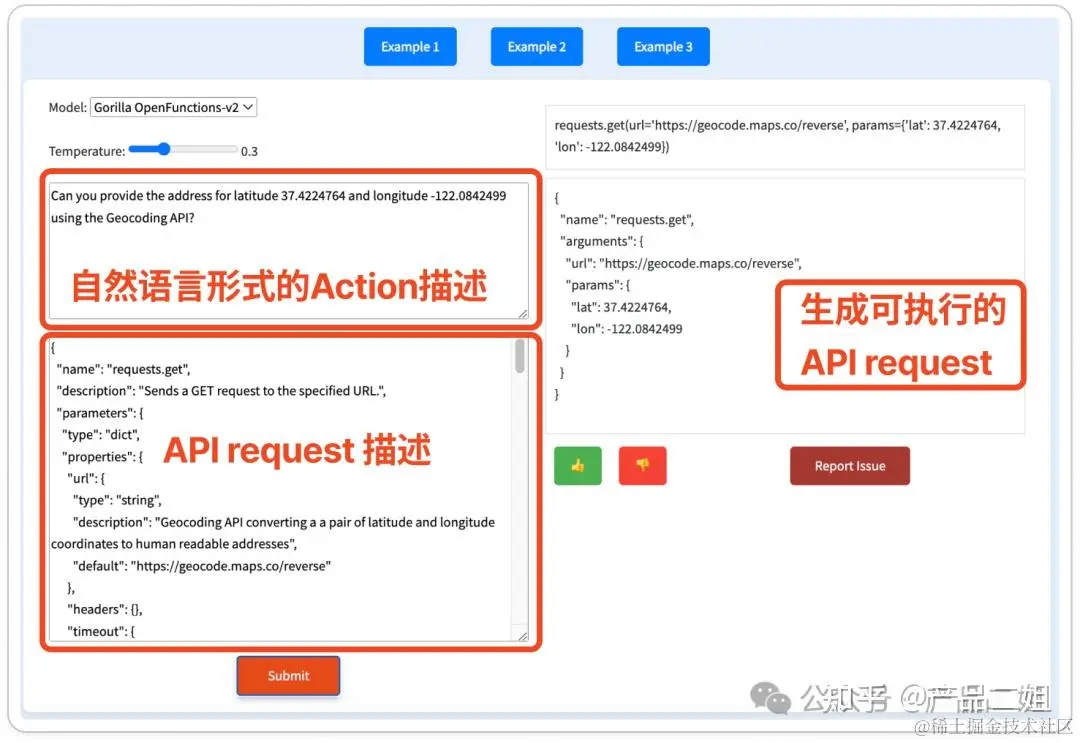The width and height of the screenshot is (1080, 743).
Task: Click the "lat": 37.4224764 value in output
Action: (x=621, y=307)
